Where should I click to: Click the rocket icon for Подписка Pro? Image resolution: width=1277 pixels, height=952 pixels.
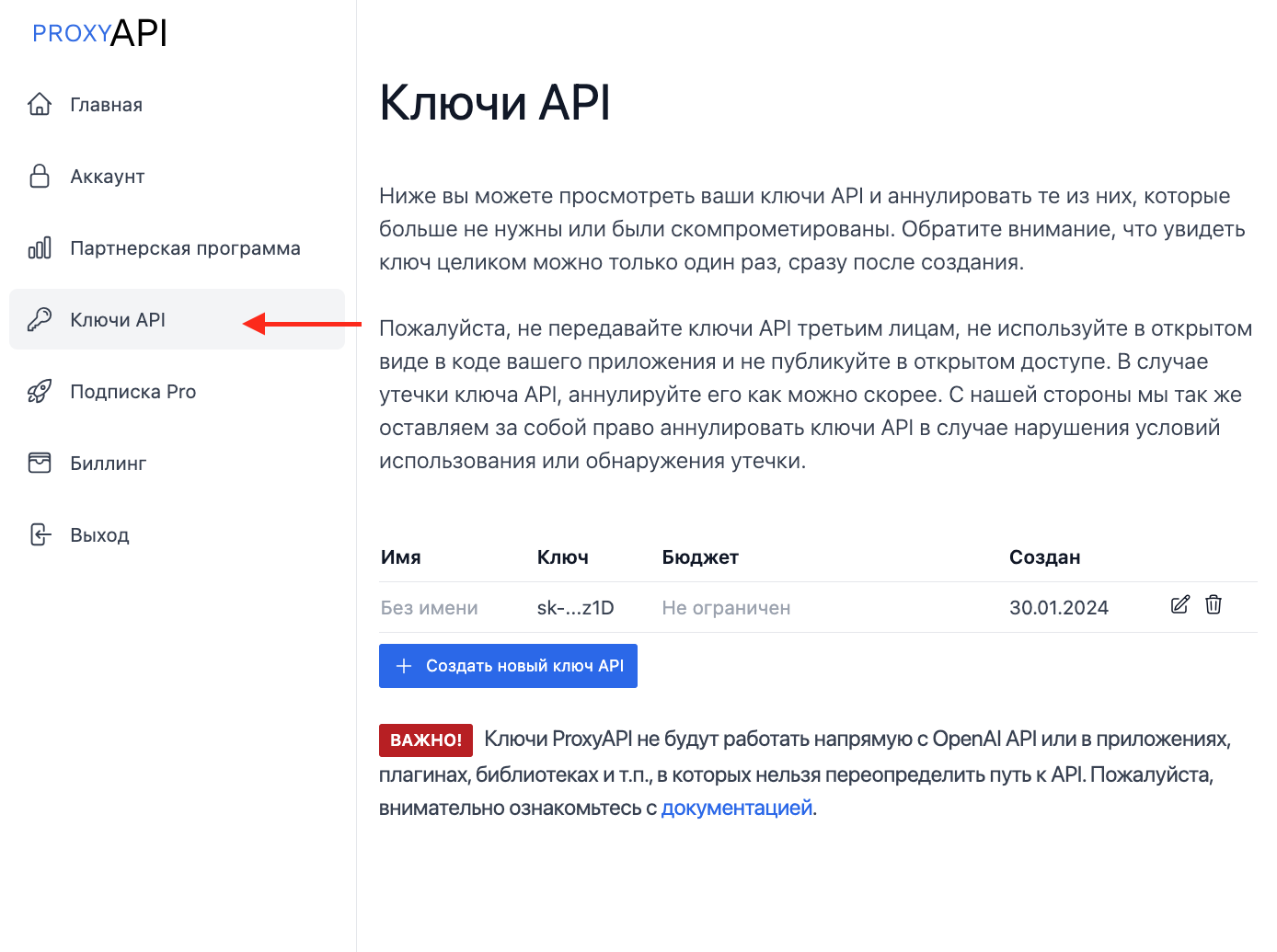coord(40,391)
